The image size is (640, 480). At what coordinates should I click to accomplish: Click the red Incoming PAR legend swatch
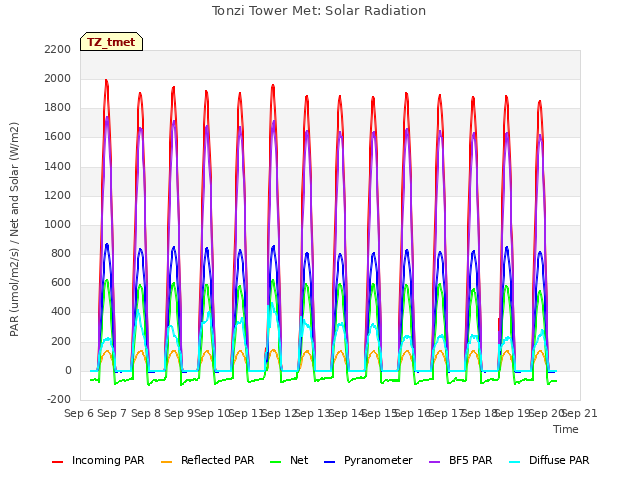tap(58, 462)
